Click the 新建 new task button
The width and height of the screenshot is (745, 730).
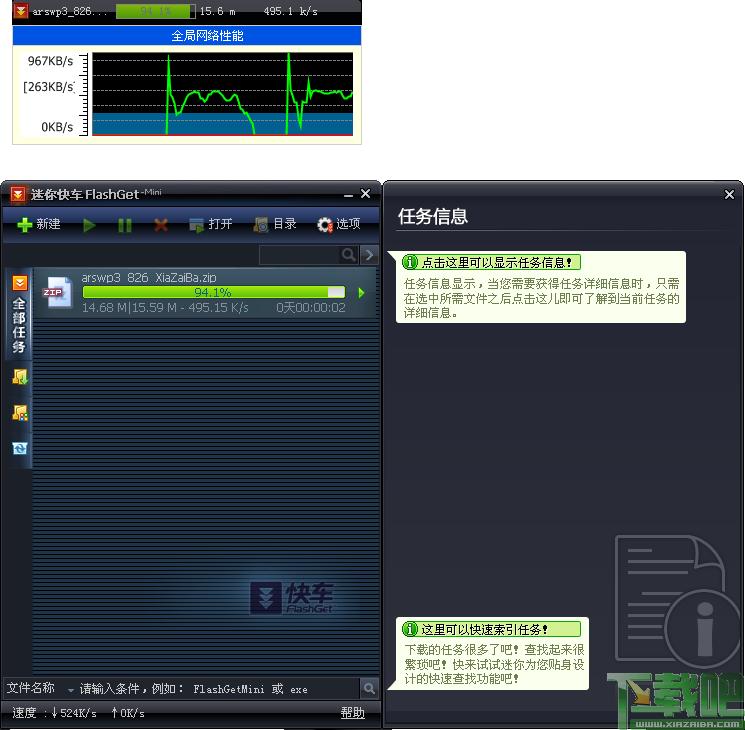point(39,224)
